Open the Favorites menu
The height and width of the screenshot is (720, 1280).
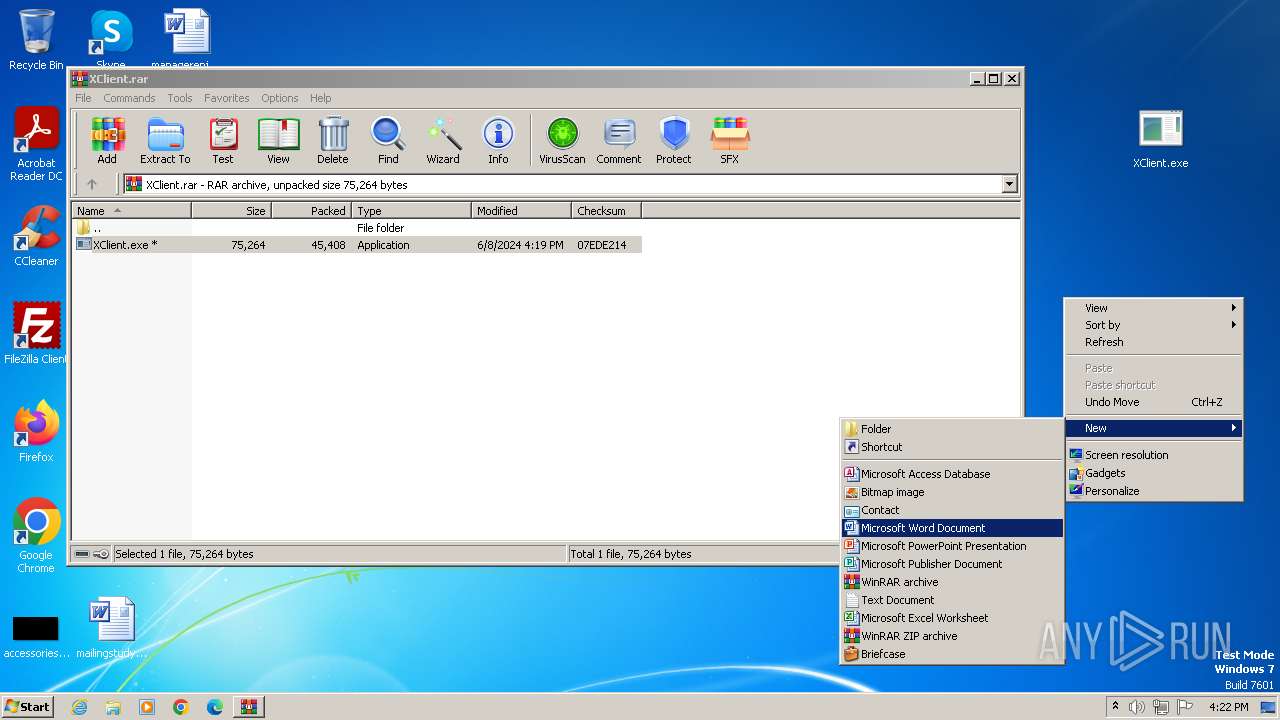(227, 98)
